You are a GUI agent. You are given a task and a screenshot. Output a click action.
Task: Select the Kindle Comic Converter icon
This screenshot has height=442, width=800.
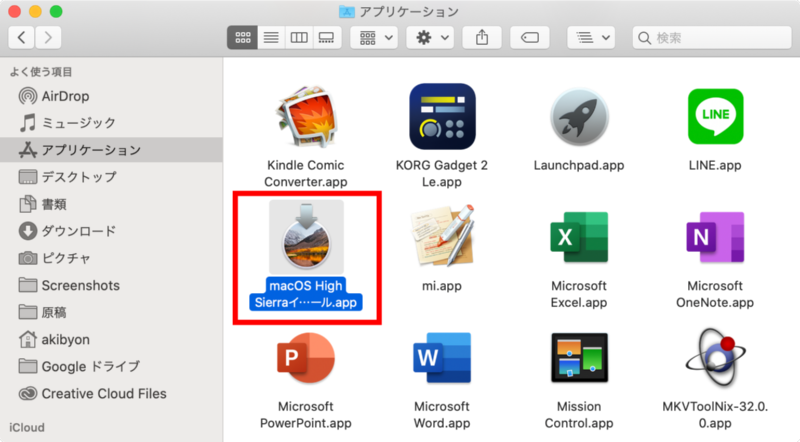(307, 116)
